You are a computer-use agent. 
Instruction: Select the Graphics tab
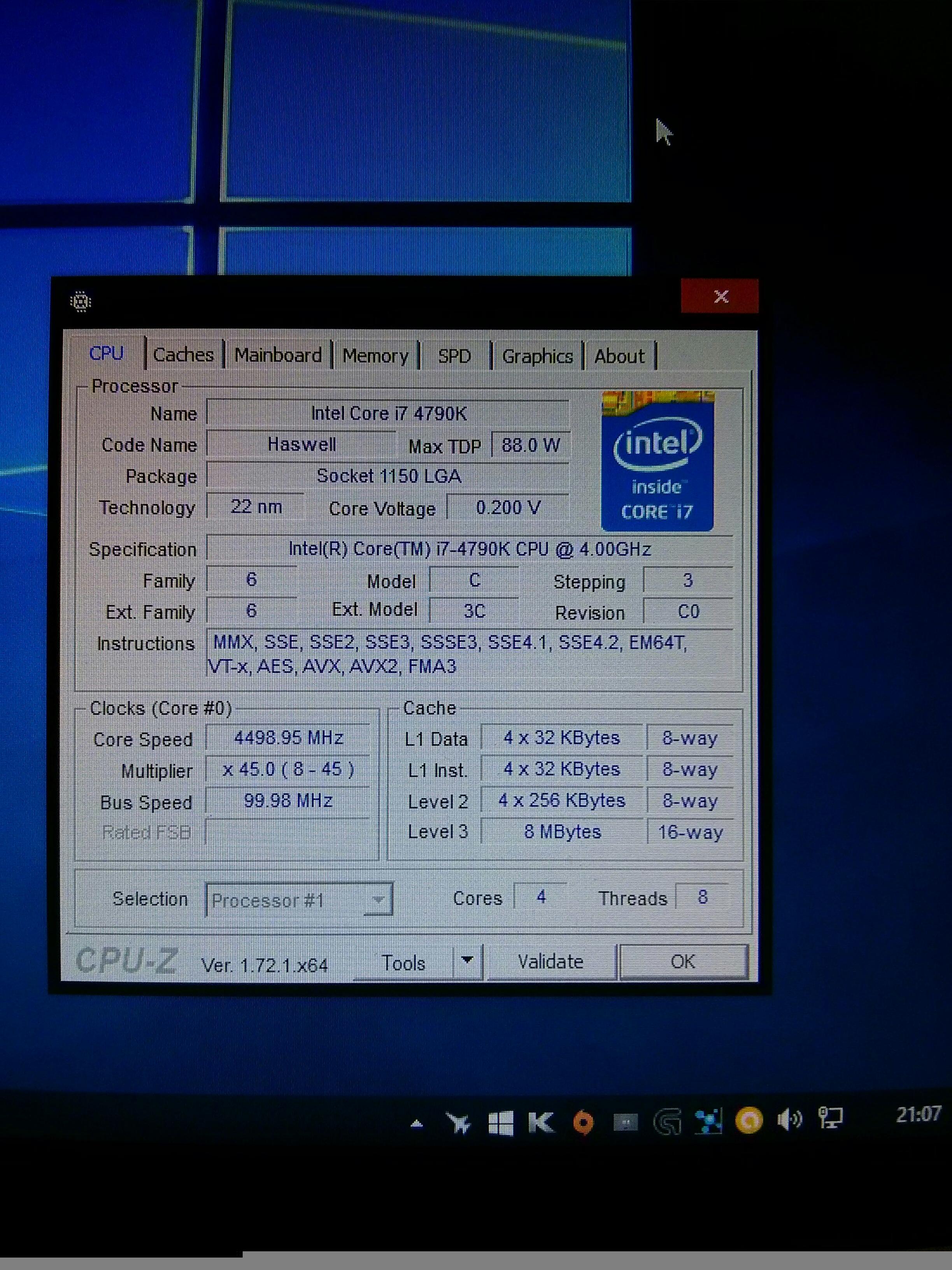point(537,357)
